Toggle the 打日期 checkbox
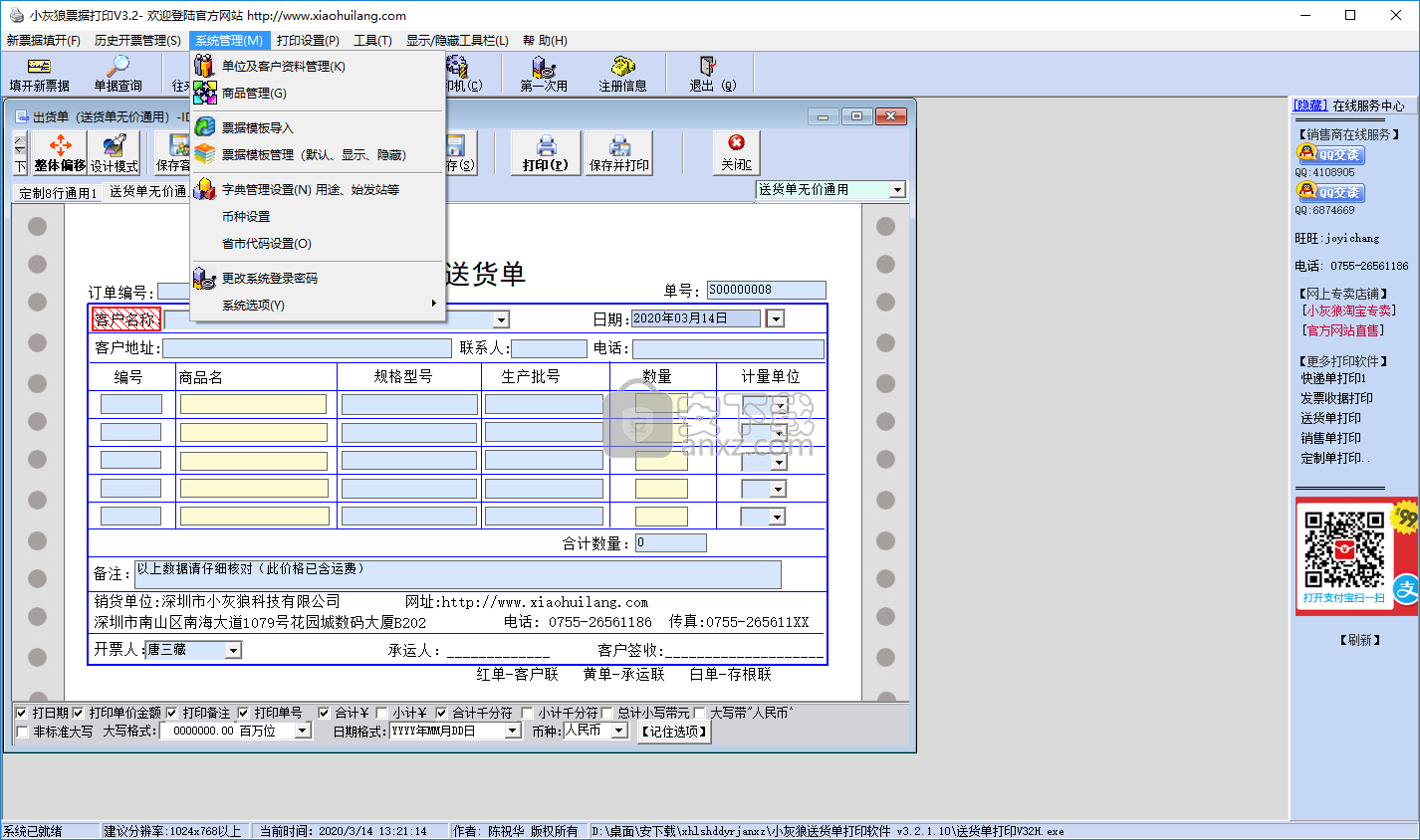Viewport: 1420px width, 840px height. coord(22,713)
